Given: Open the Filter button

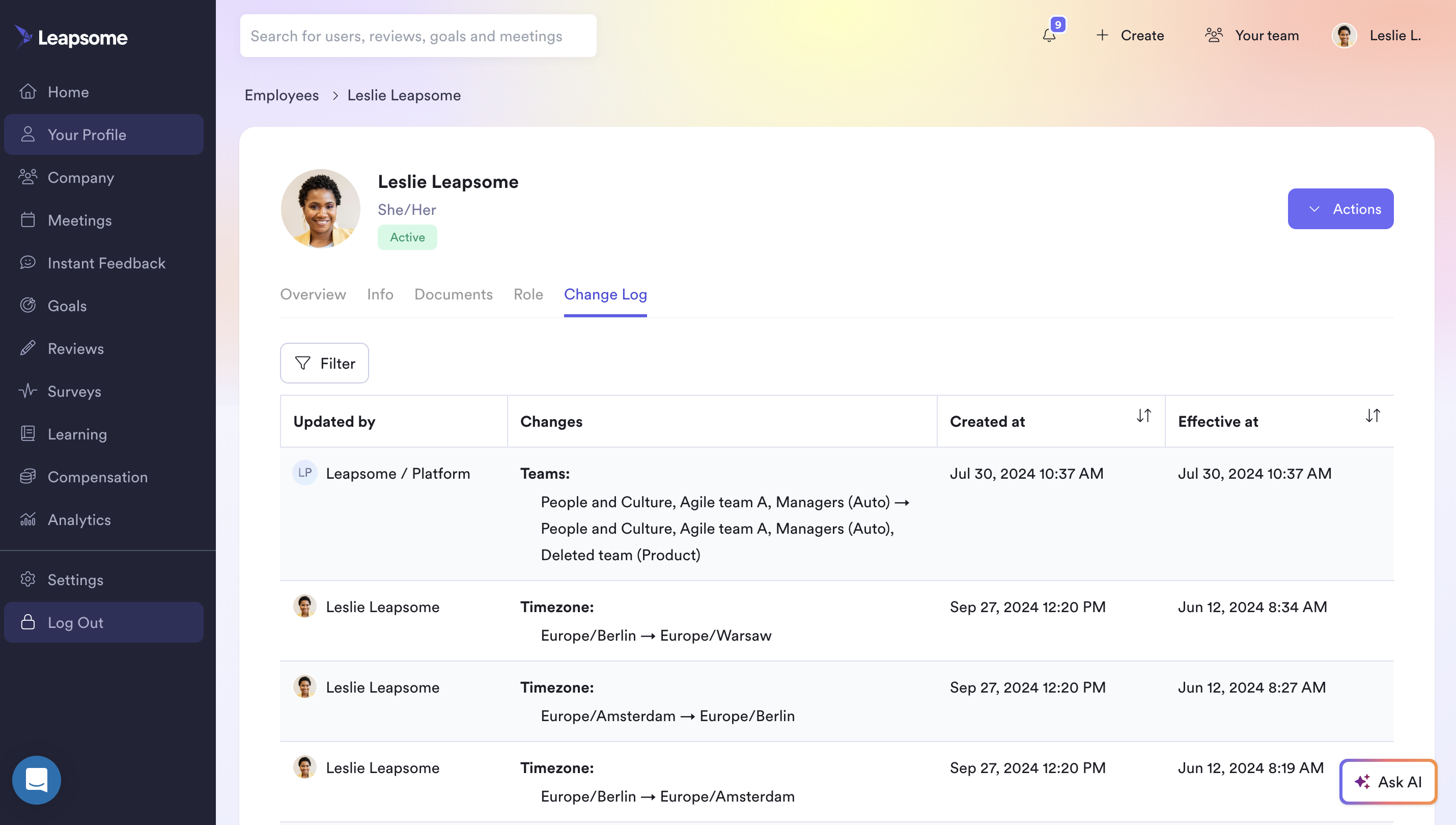Looking at the screenshot, I should pyautogui.click(x=324, y=363).
